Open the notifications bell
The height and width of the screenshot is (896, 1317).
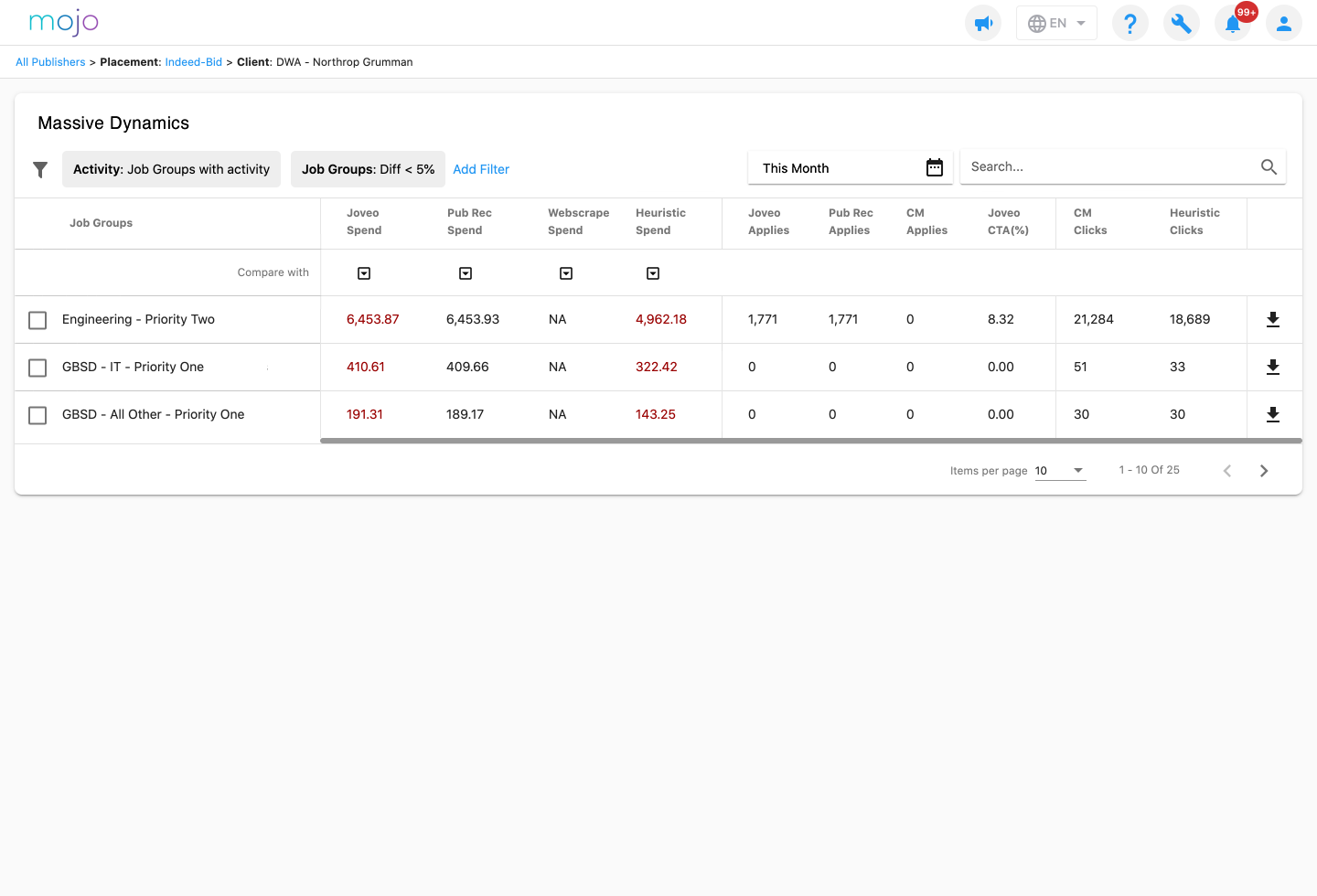[1233, 24]
